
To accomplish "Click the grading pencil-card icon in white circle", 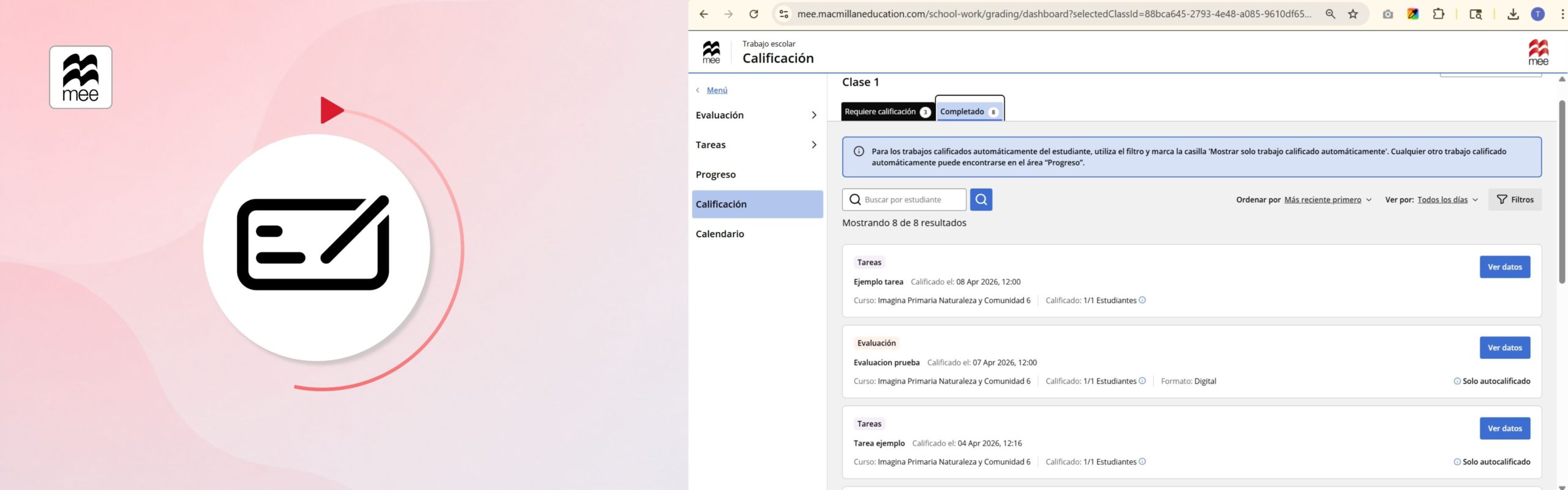I will pos(313,244).
